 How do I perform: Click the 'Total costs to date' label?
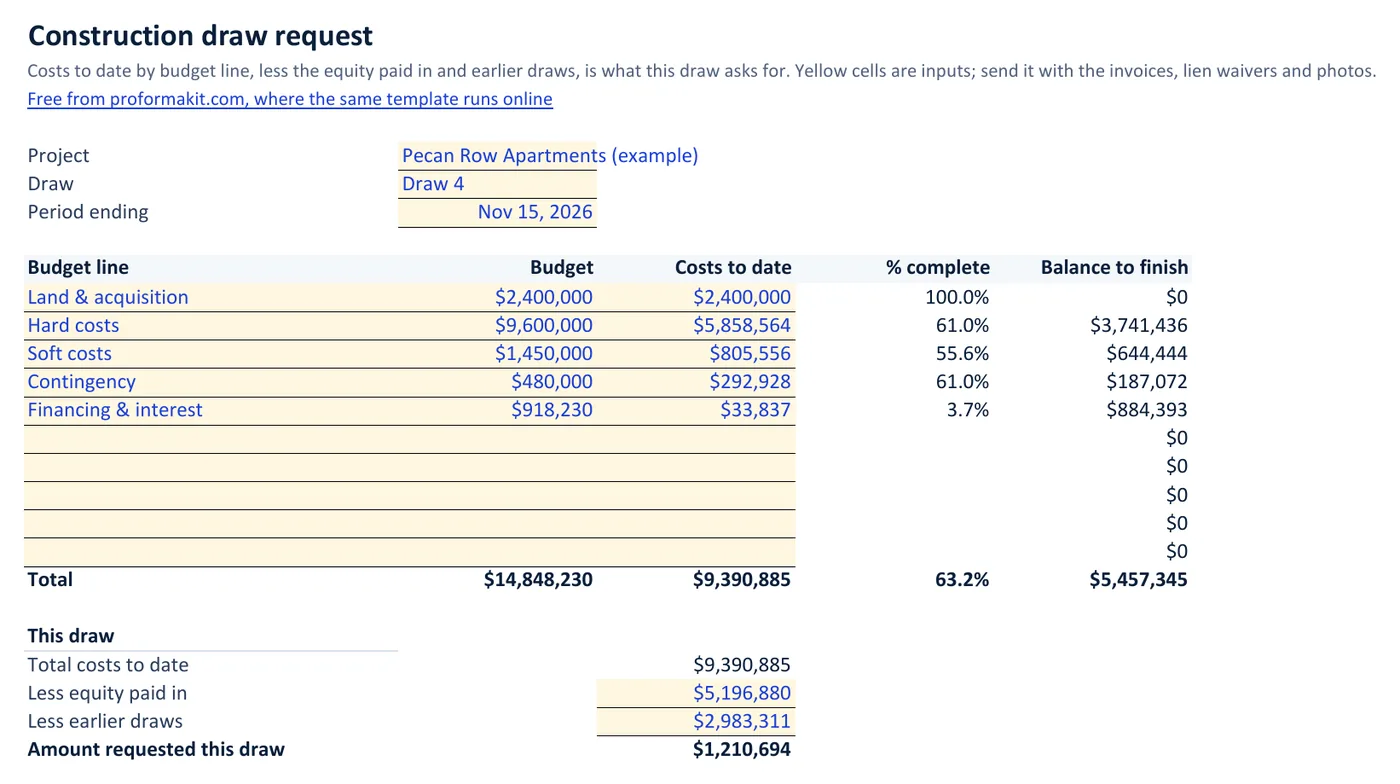[x=108, y=665]
